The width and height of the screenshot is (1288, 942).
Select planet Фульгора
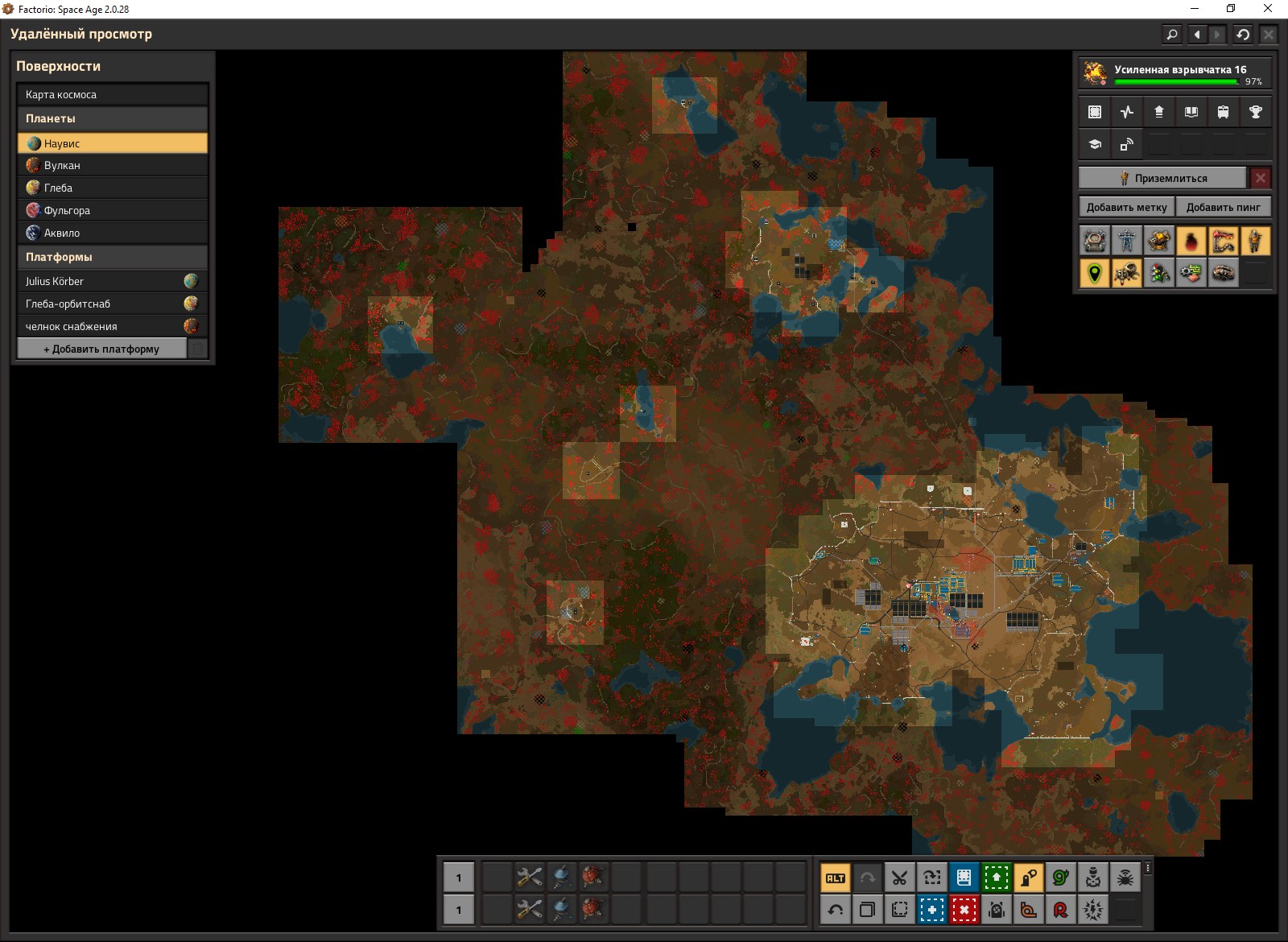pos(113,210)
